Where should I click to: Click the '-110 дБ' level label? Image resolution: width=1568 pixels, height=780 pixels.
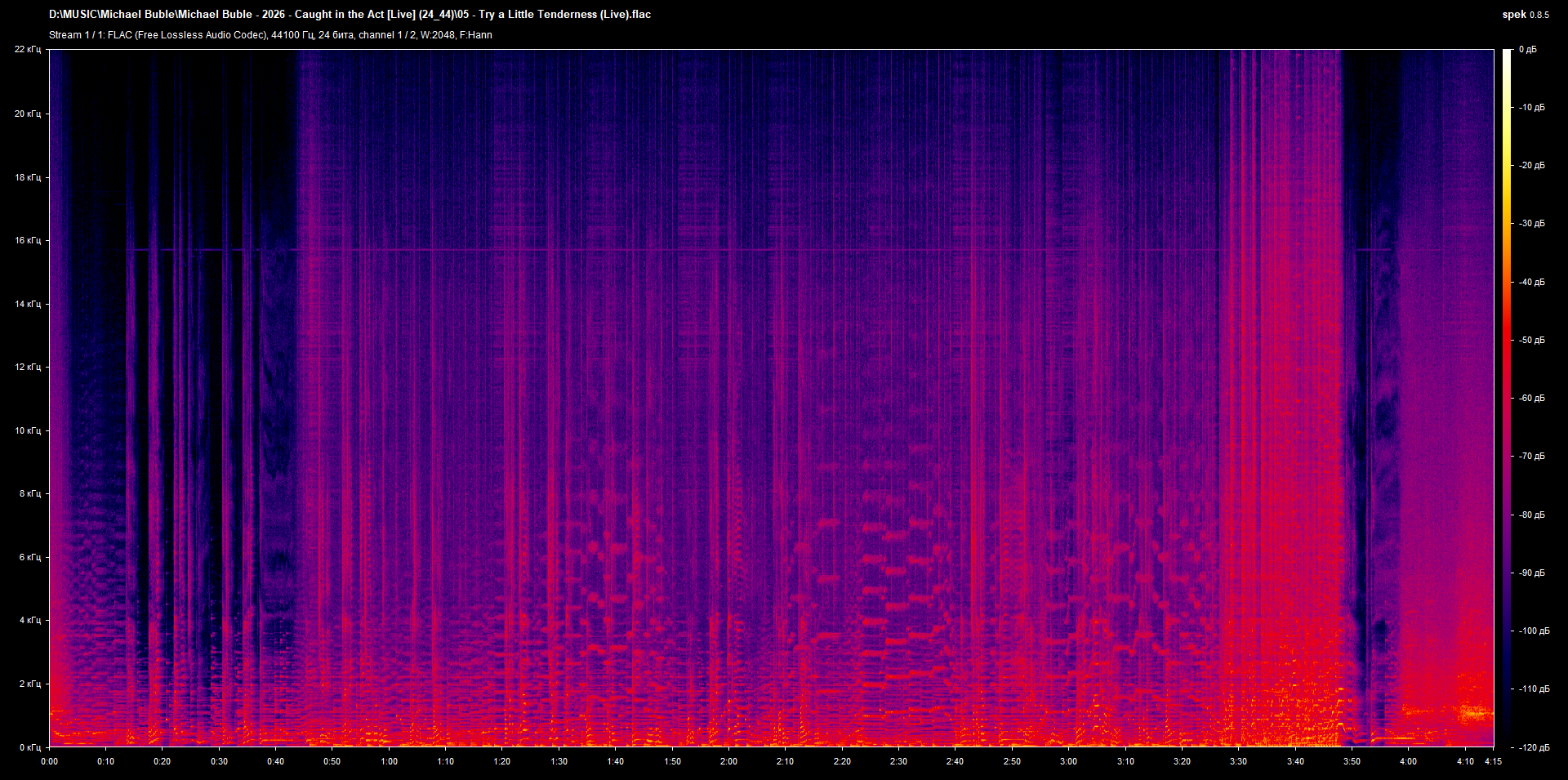click(x=1534, y=689)
